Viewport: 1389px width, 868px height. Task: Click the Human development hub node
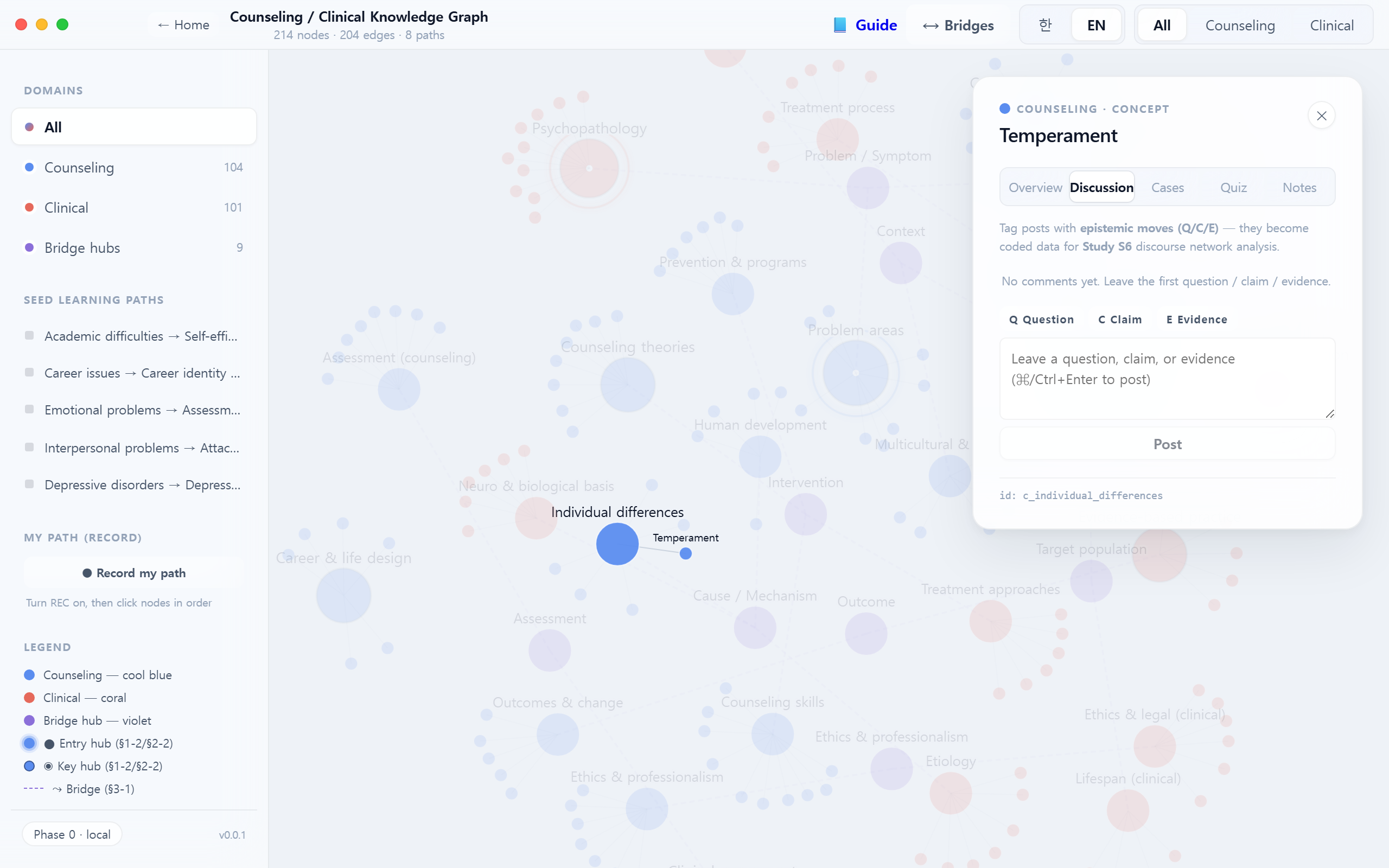760,457
